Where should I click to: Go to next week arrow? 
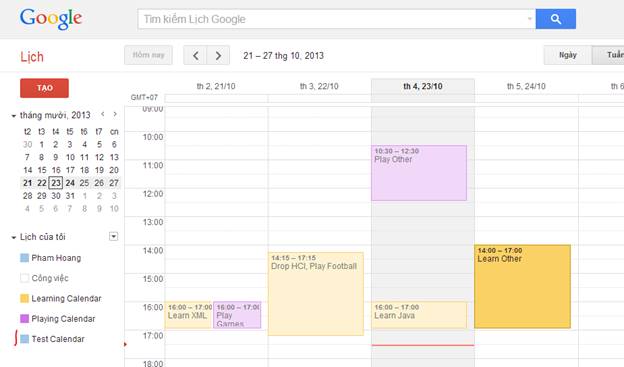click(218, 56)
